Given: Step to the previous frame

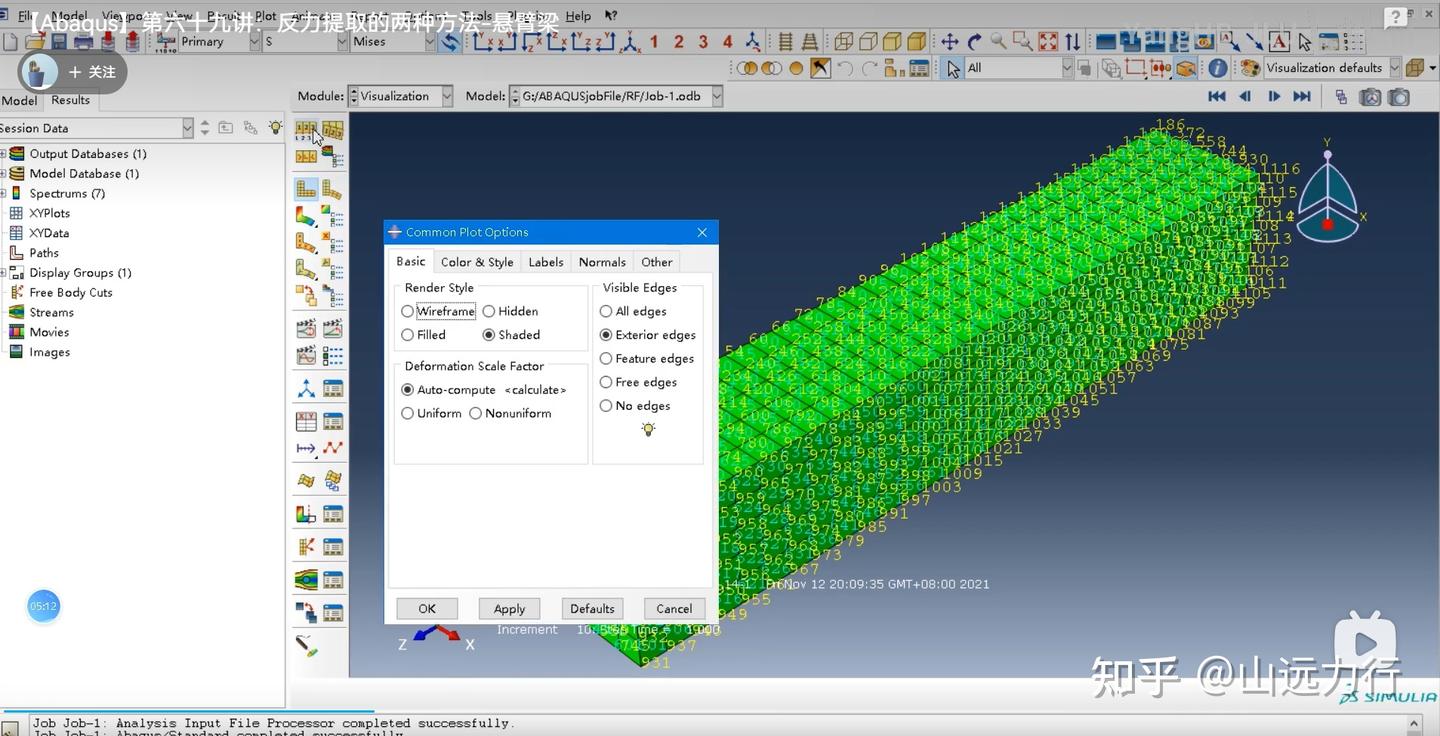Looking at the screenshot, I should coord(1245,96).
